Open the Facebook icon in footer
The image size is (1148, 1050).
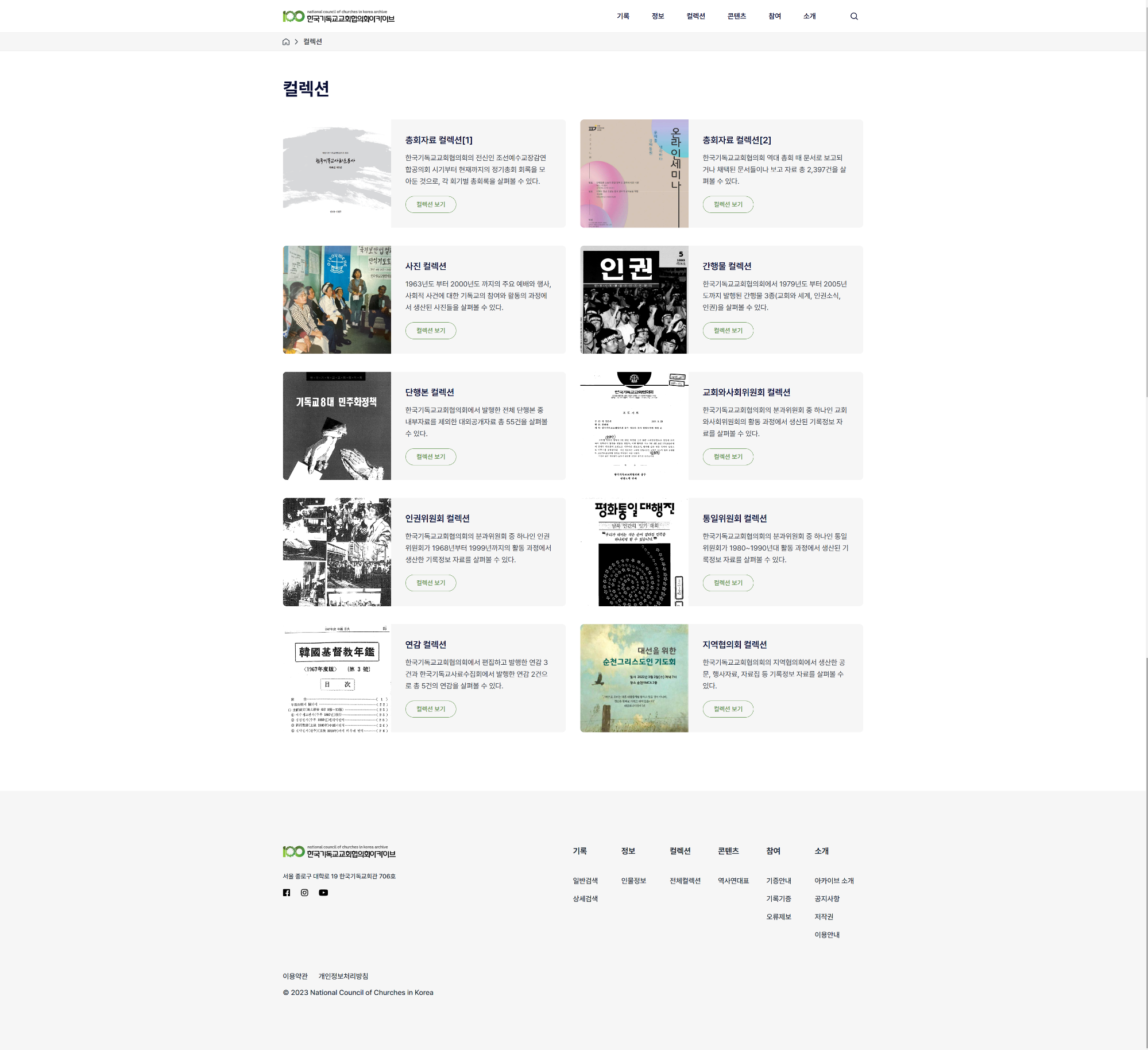pos(287,893)
